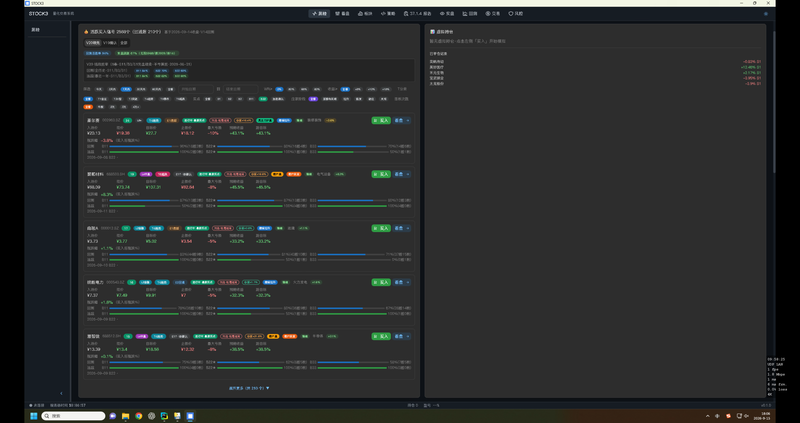Image resolution: width=800 pixels, height=423 pixels.
Task: Open the PyCharm icon in the taskbar
Action: (164, 416)
